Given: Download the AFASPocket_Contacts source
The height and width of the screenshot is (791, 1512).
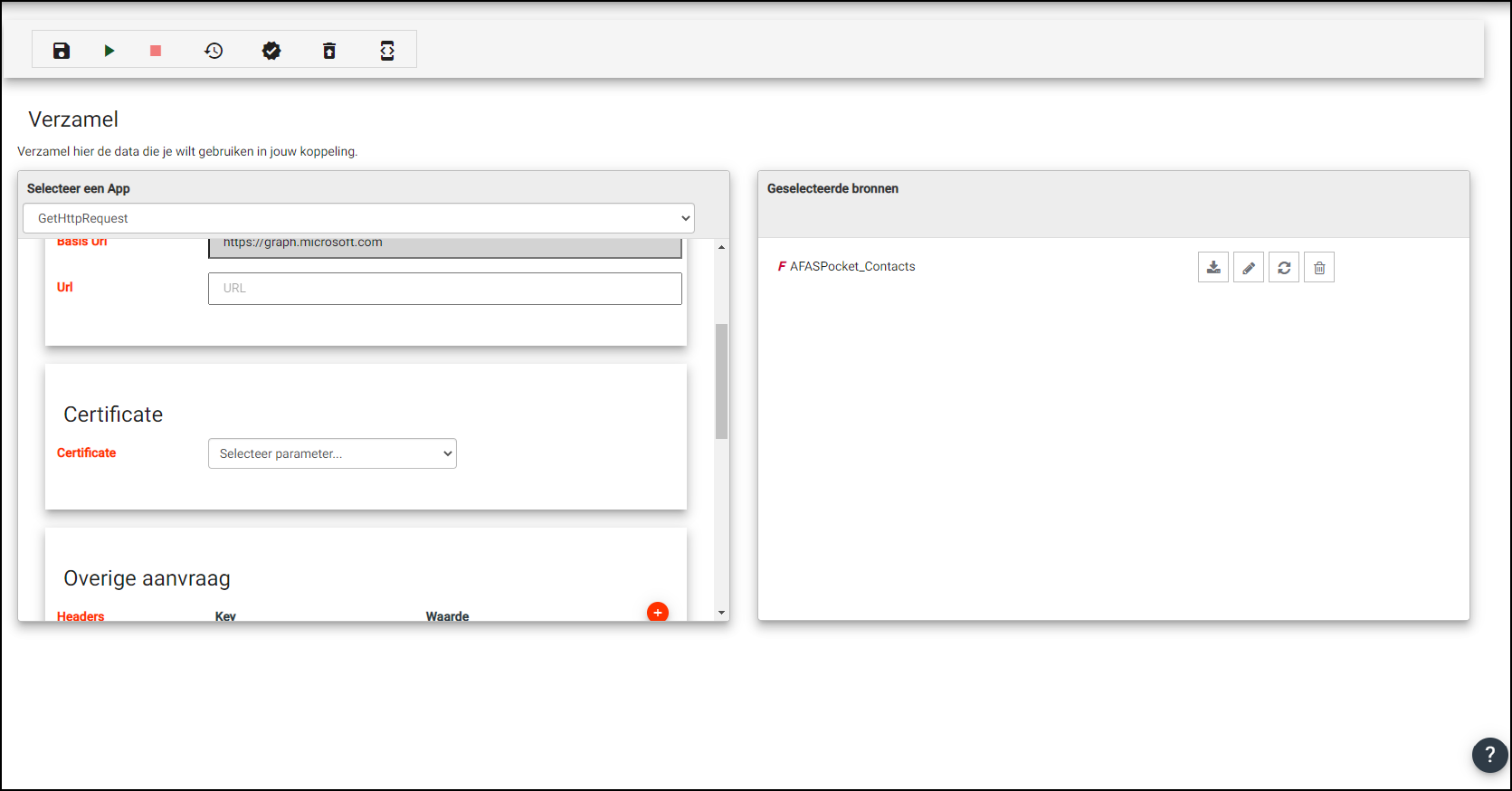Looking at the screenshot, I should pos(1213,268).
